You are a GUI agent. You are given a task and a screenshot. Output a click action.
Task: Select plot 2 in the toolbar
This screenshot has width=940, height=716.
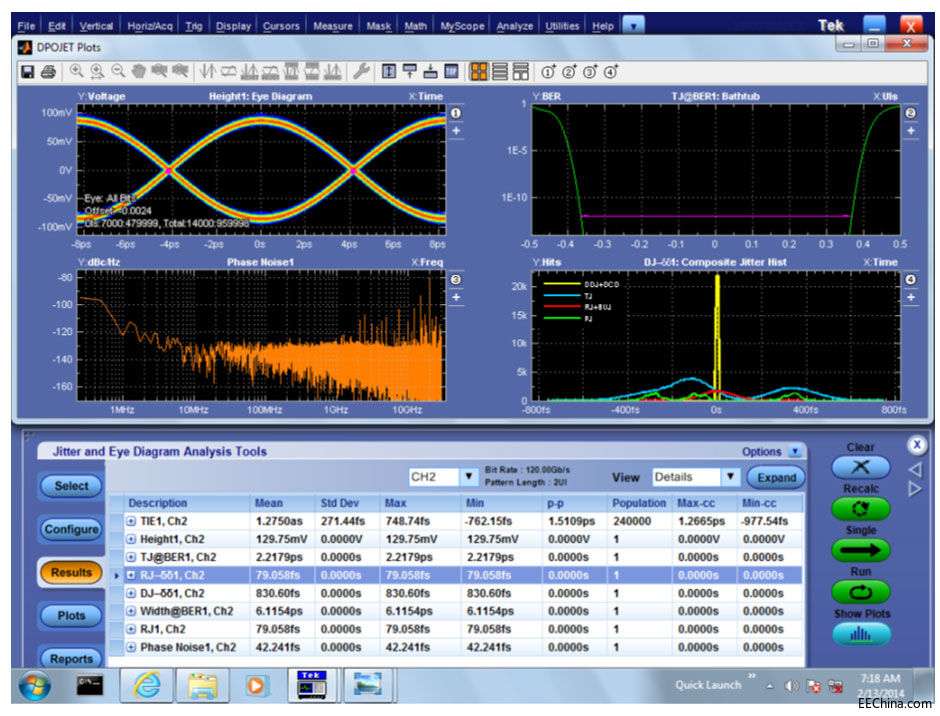tap(569, 72)
